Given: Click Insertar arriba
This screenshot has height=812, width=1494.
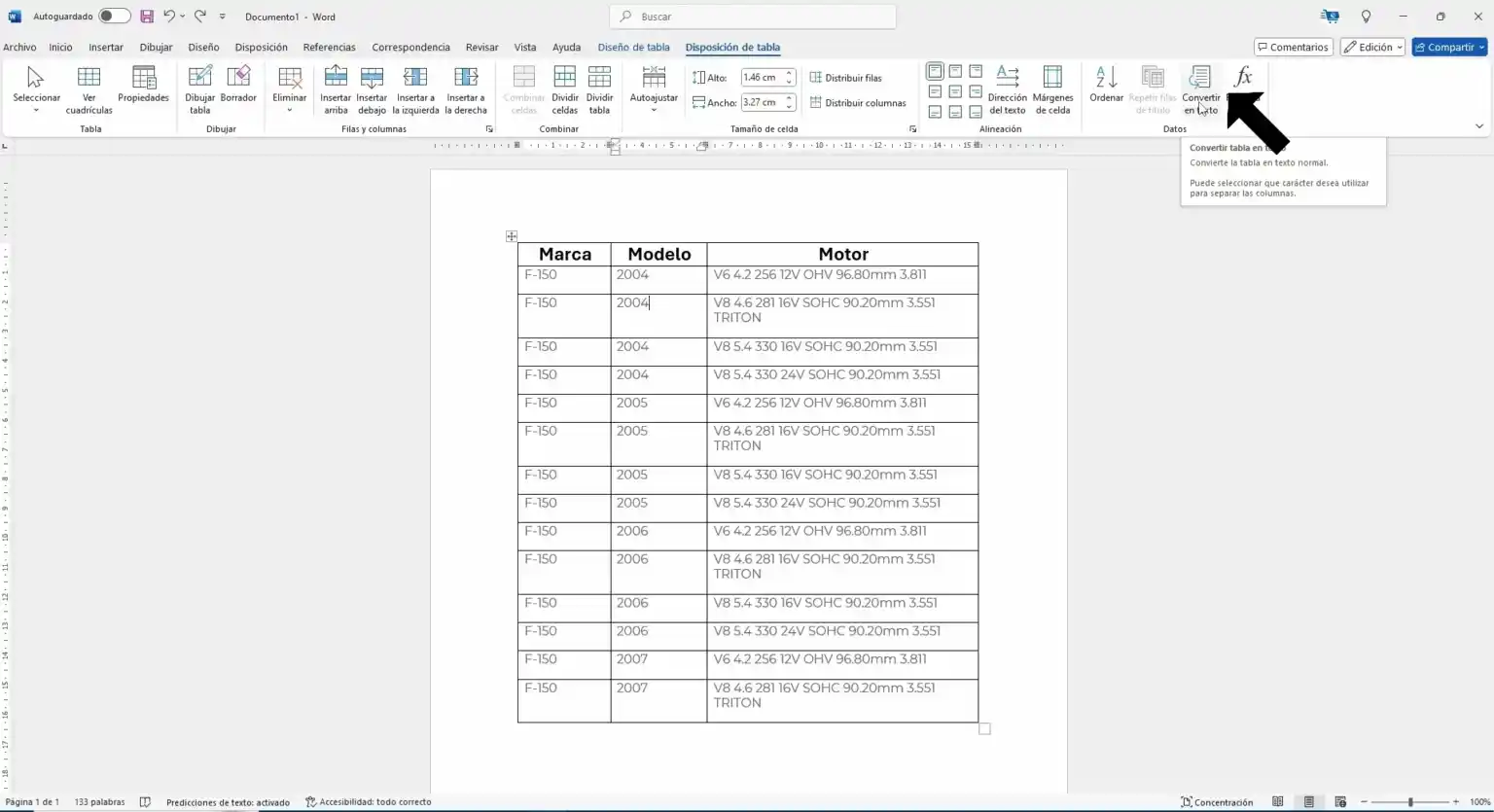Looking at the screenshot, I should (336, 89).
